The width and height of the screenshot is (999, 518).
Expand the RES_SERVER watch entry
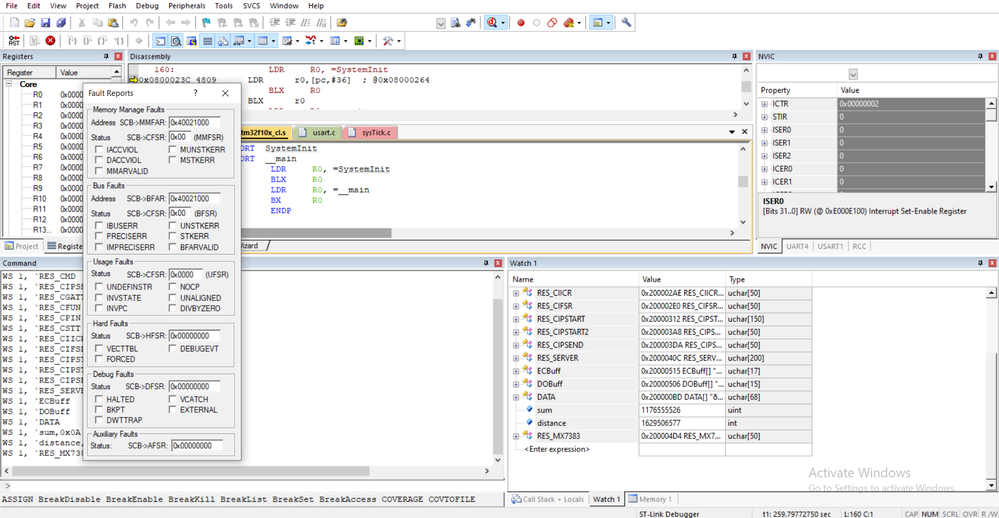pyautogui.click(x=517, y=357)
